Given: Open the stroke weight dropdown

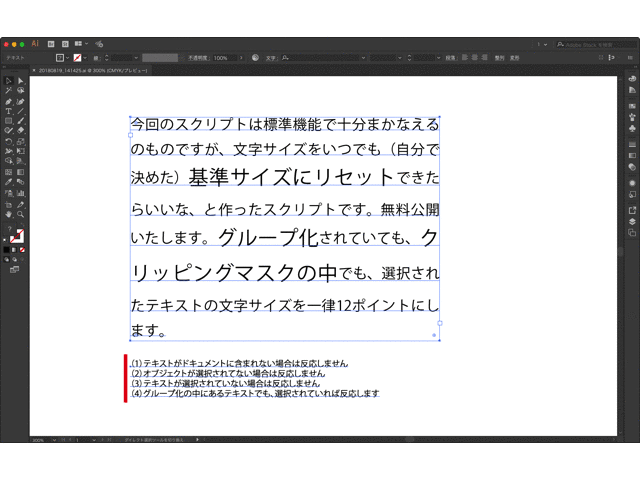Looking at the screenshot, I should [x=136, y=58].
